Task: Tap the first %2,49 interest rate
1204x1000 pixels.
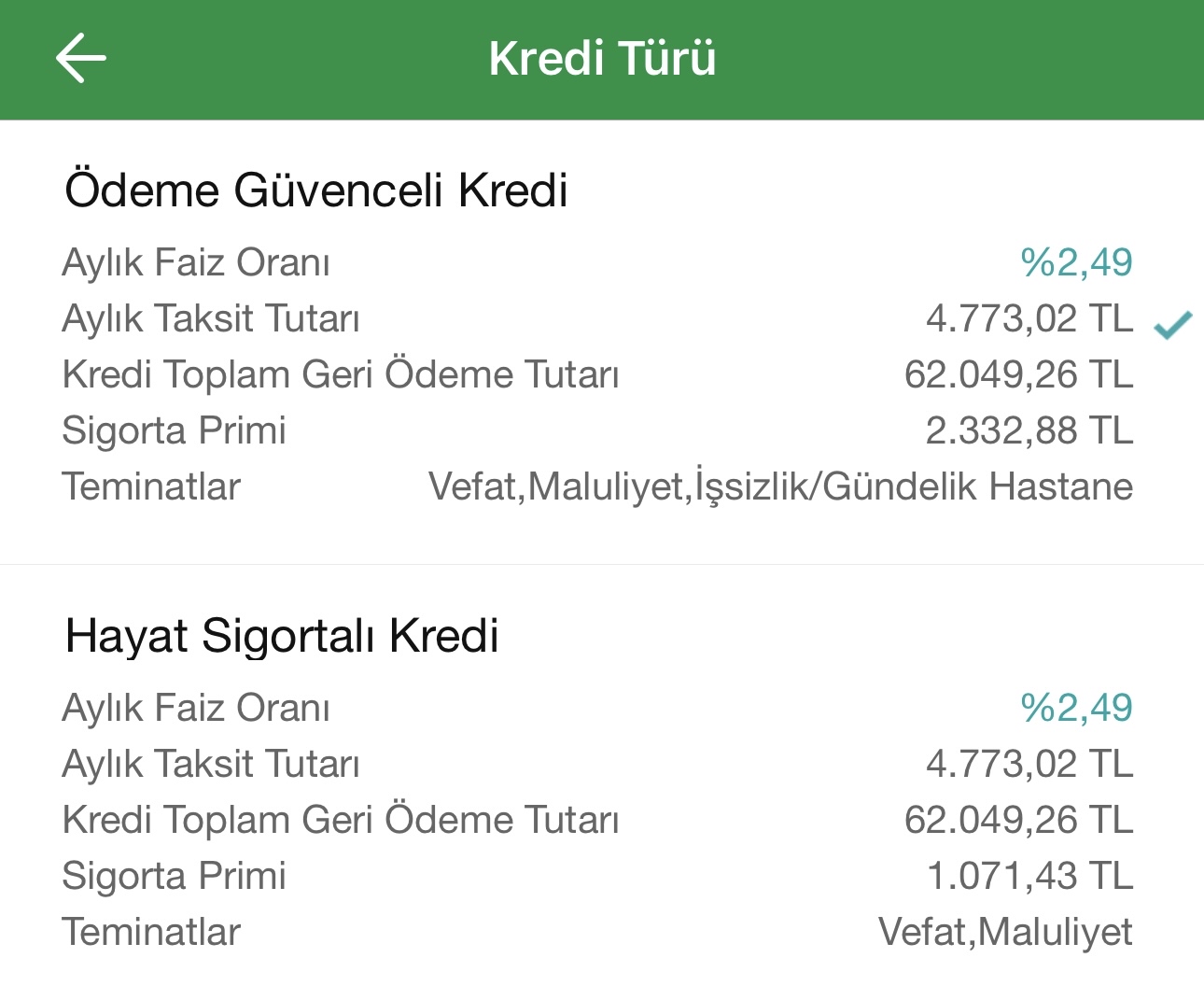Action: click(x=1076, y=262)
